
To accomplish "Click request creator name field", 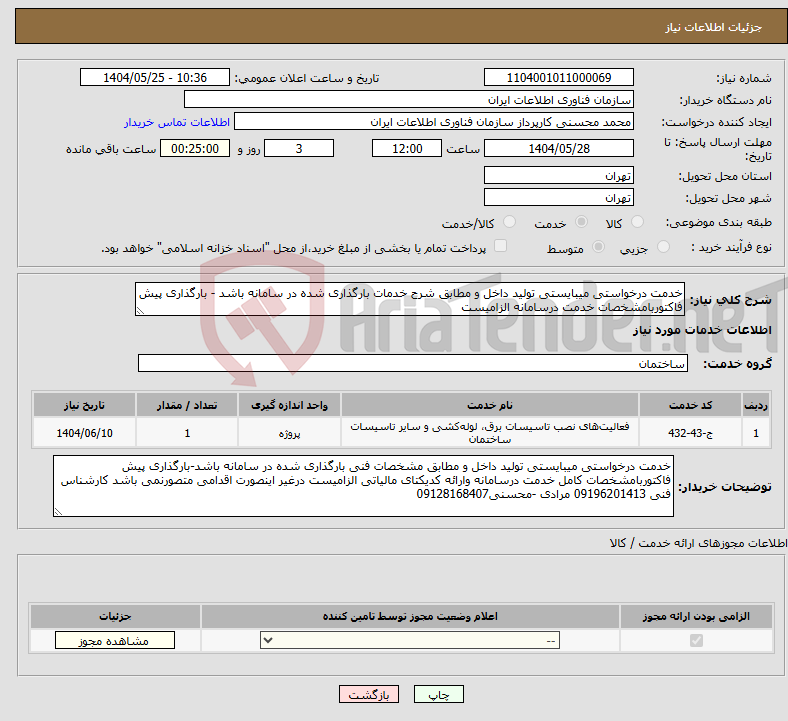I will tap(434, 122).
